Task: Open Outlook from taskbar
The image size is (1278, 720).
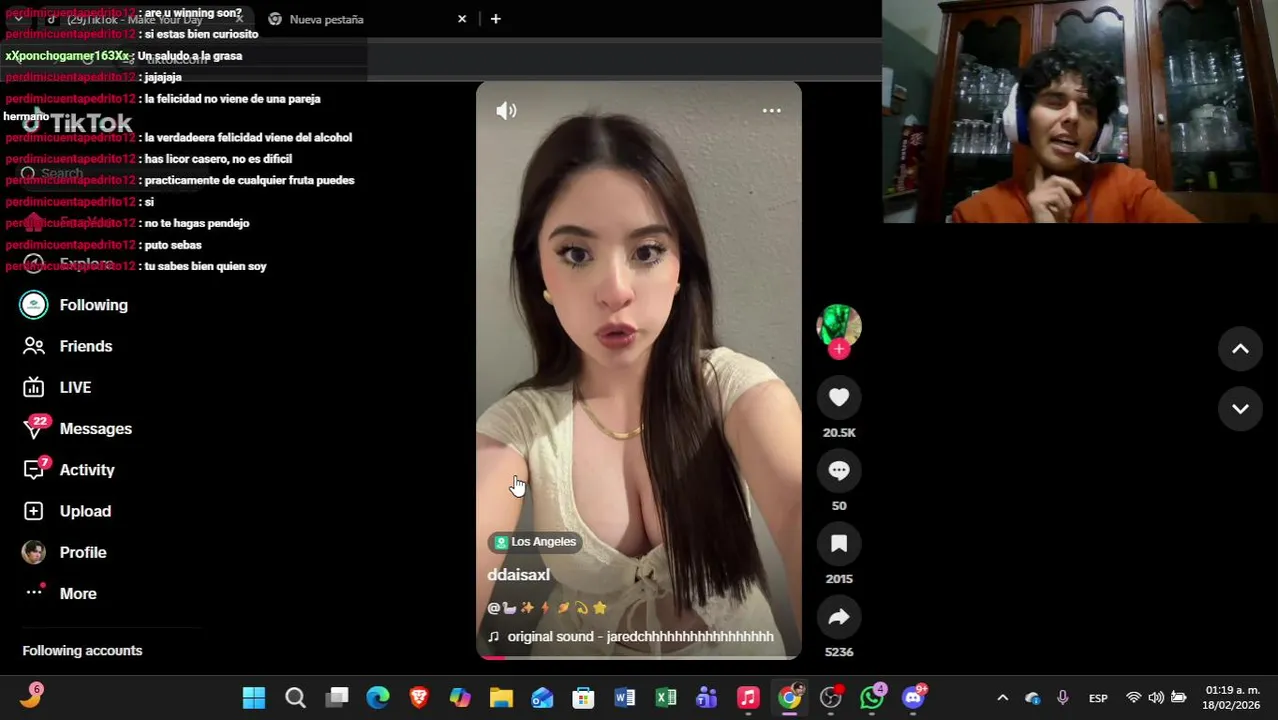Action: [542, 698]
